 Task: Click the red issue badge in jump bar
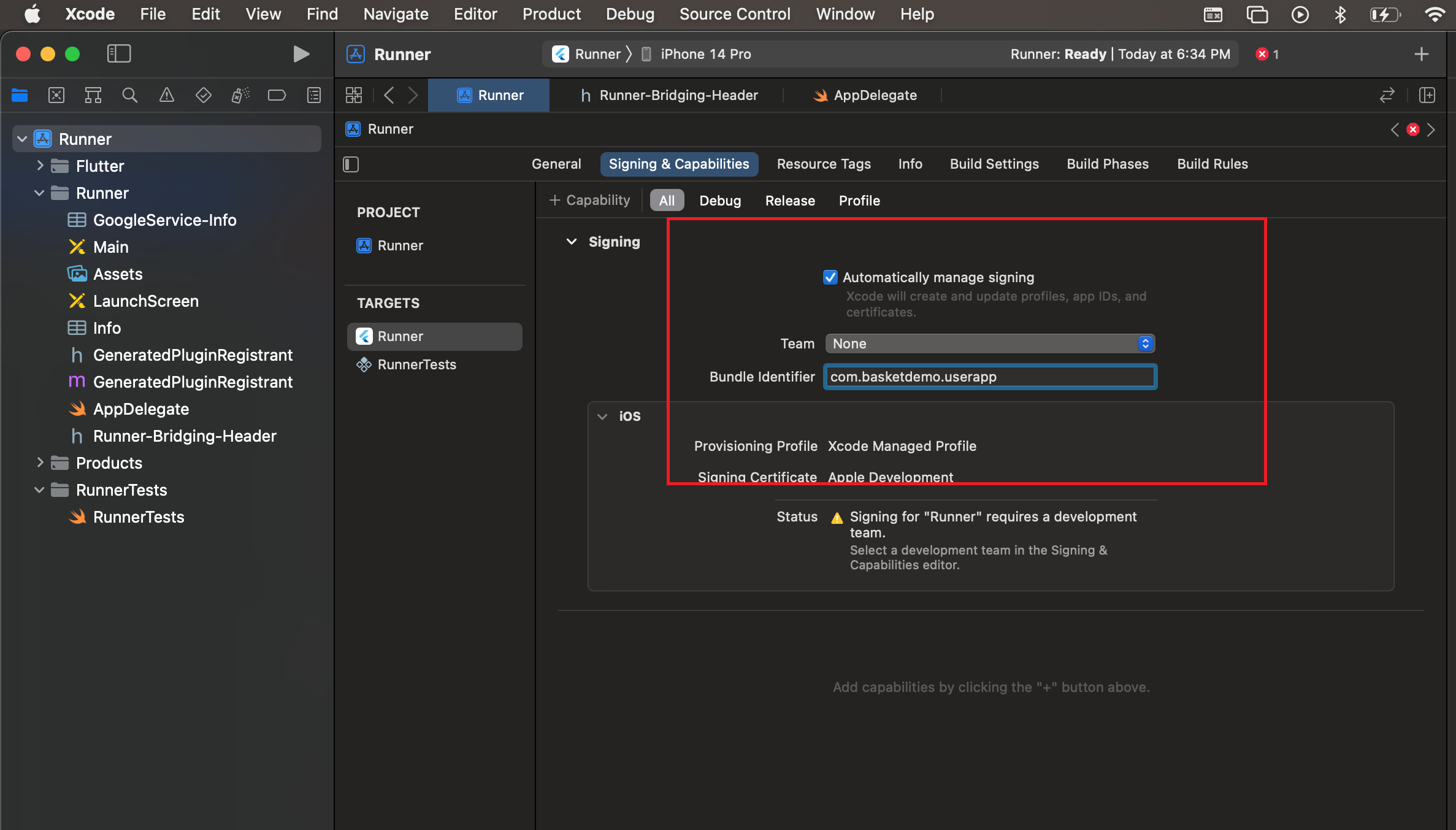point(1413,129)
